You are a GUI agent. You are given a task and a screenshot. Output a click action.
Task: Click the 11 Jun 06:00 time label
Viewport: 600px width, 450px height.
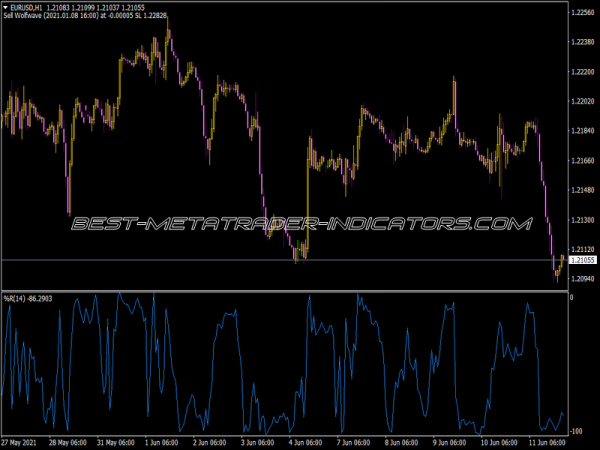(x=541, y=442)
